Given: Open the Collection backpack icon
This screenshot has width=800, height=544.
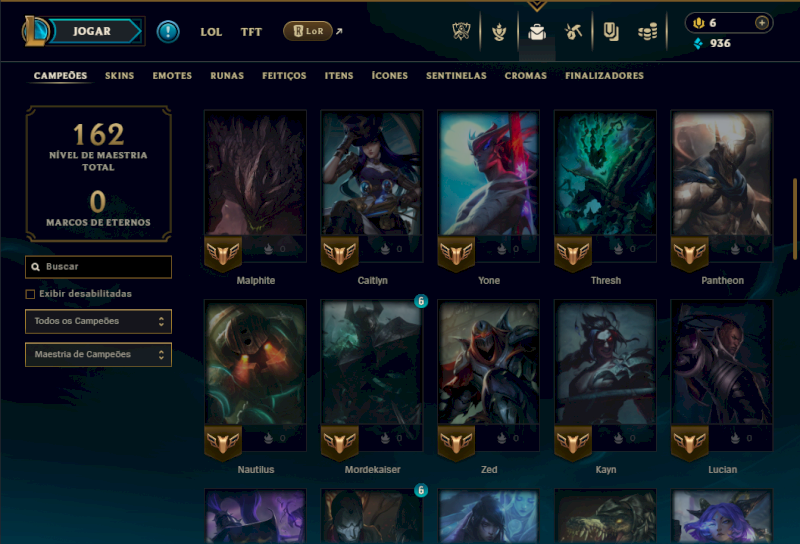Looking at the screenshot, I should click(537, 32).
